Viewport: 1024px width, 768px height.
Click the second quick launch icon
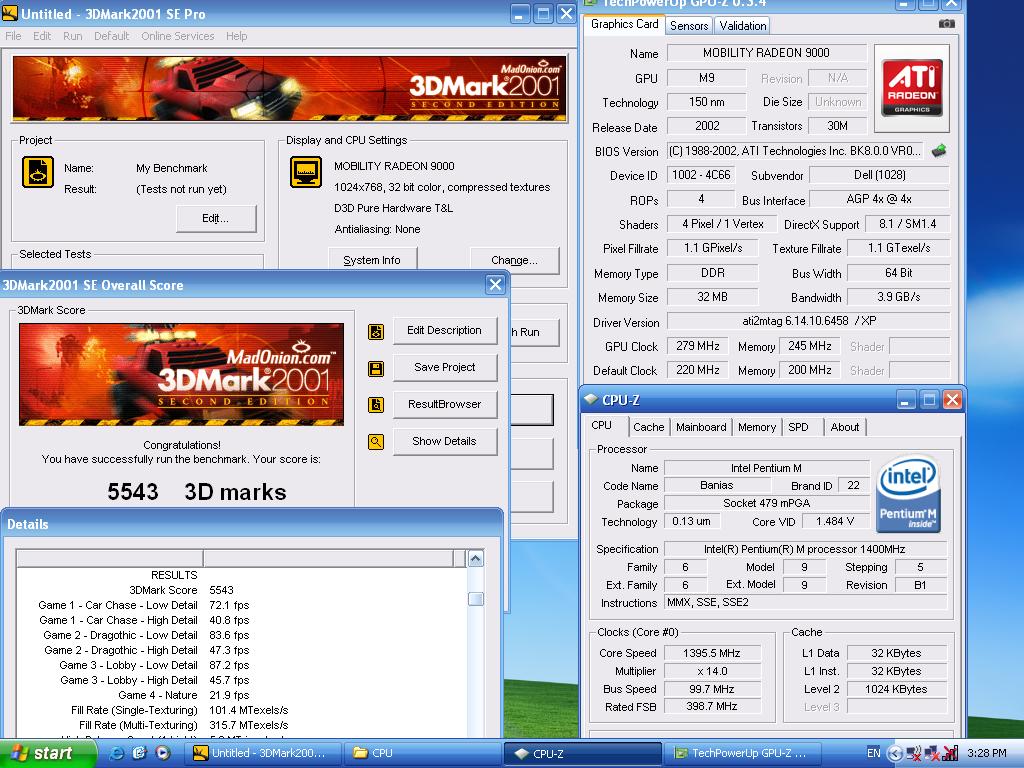[x=139, y=753]
